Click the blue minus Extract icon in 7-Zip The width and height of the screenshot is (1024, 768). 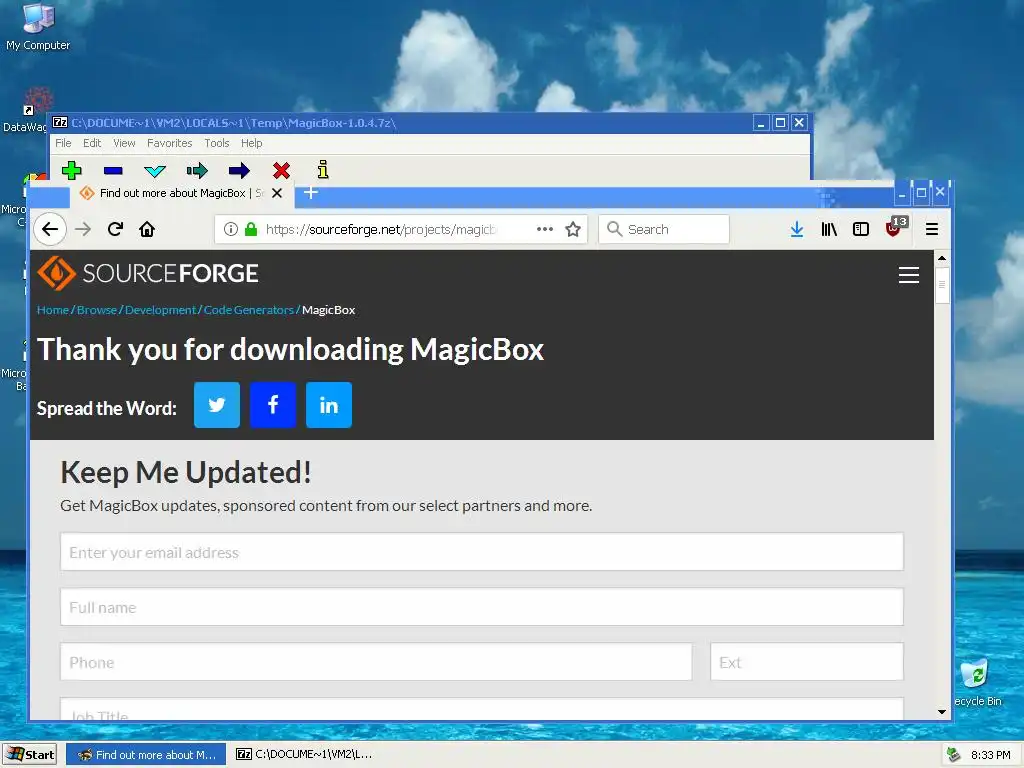pos(113,170)
